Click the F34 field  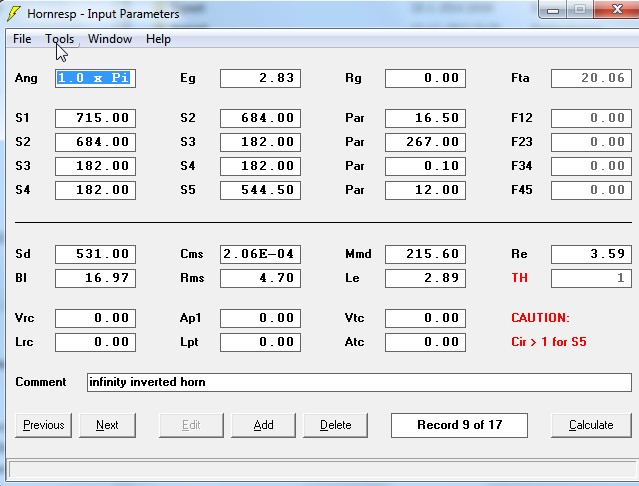(x=591, y=166)
